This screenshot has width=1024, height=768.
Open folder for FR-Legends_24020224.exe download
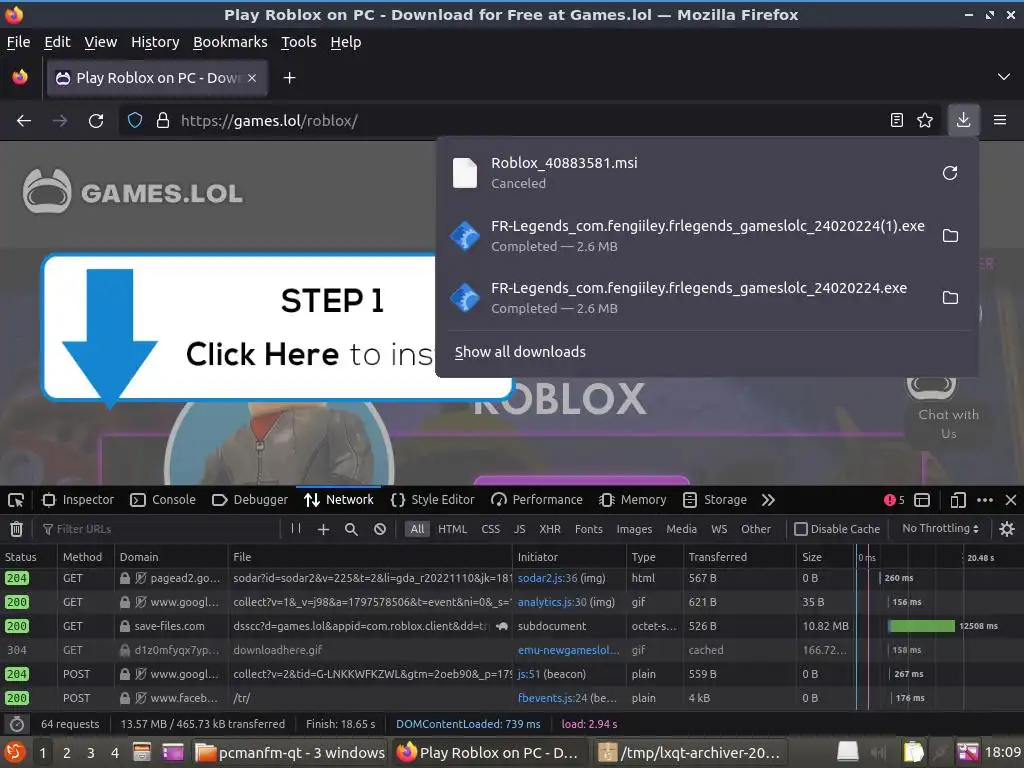click(x=950, y=298)
